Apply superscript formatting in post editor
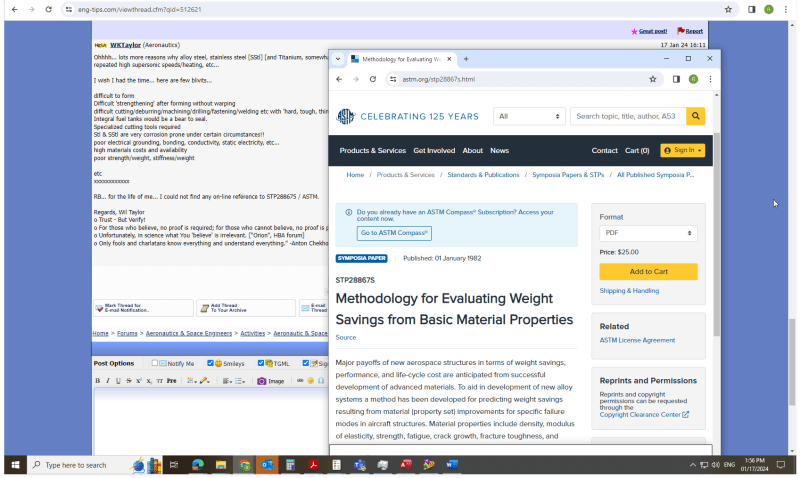Image resolution: width=800 pixels, height=478 pixels. (139, 381)
